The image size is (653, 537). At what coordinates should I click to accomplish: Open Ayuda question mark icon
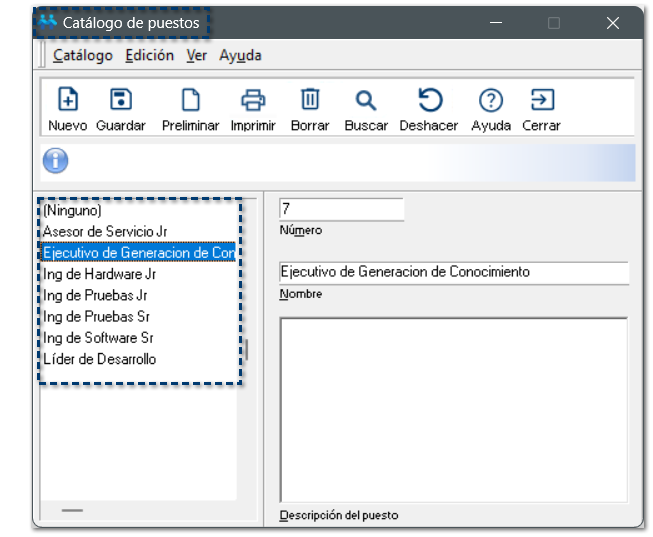[490, 100]
